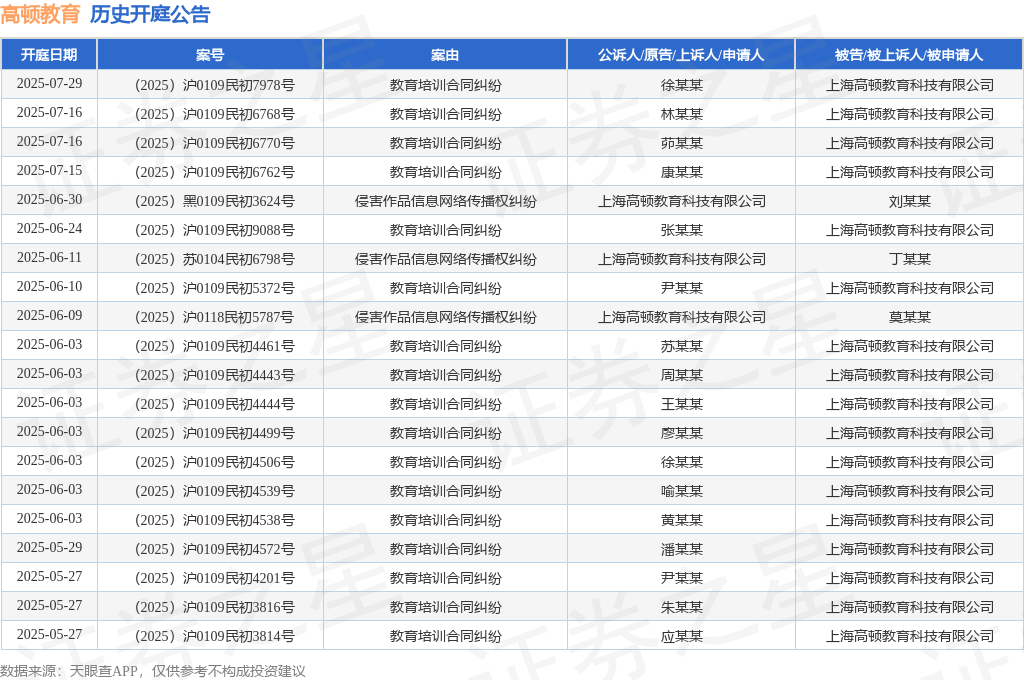Select case number 沪0109民初4461号
The height and width of the screenshot is (680, 1024).
(215, 346)
